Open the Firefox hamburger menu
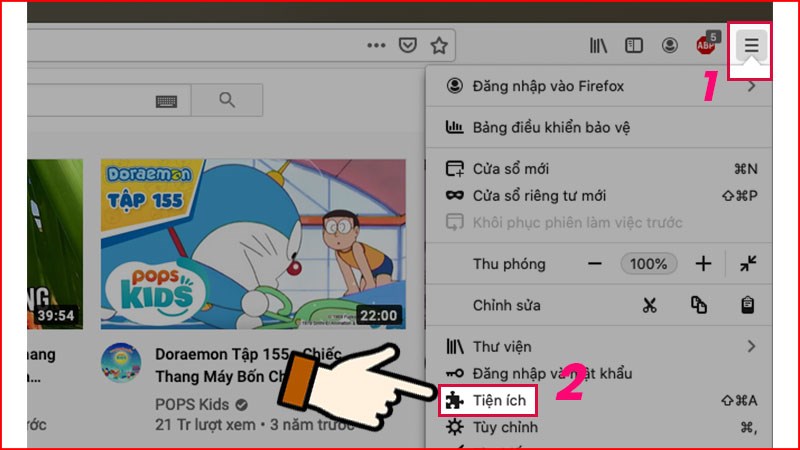This screenshot has width=800, height=450. point(751,45)
